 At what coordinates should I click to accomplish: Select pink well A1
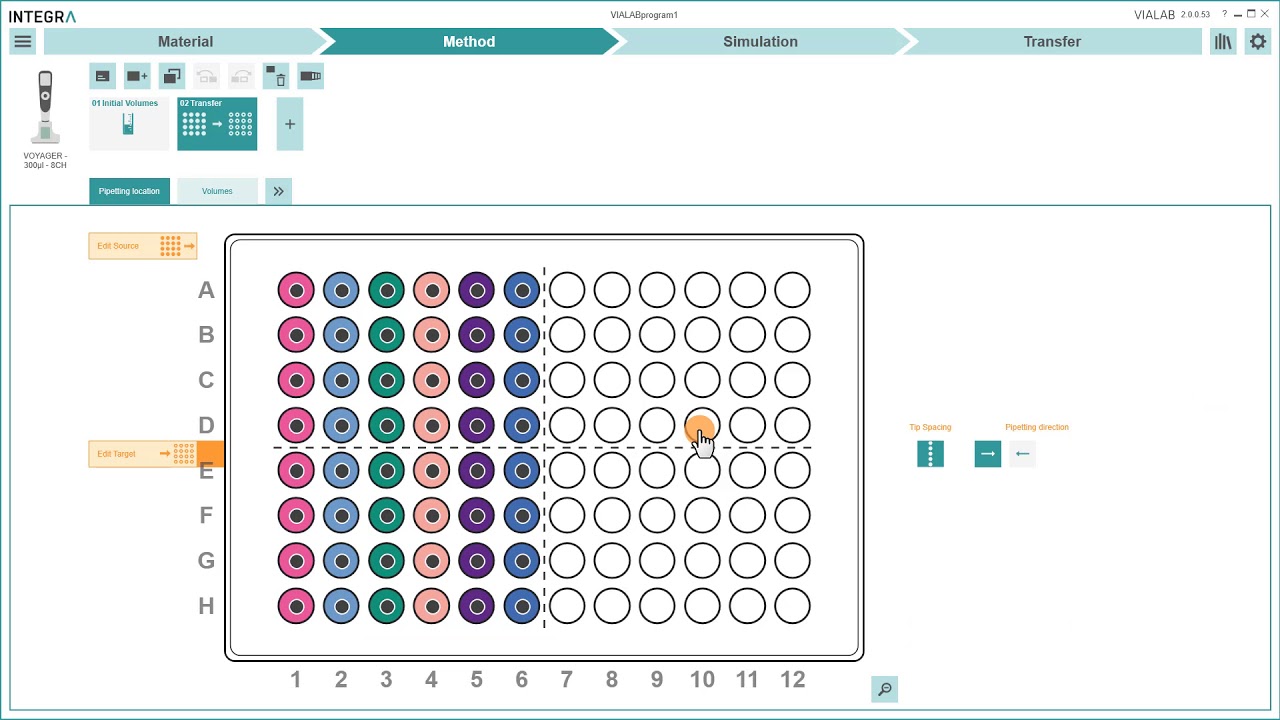[296, 290]
